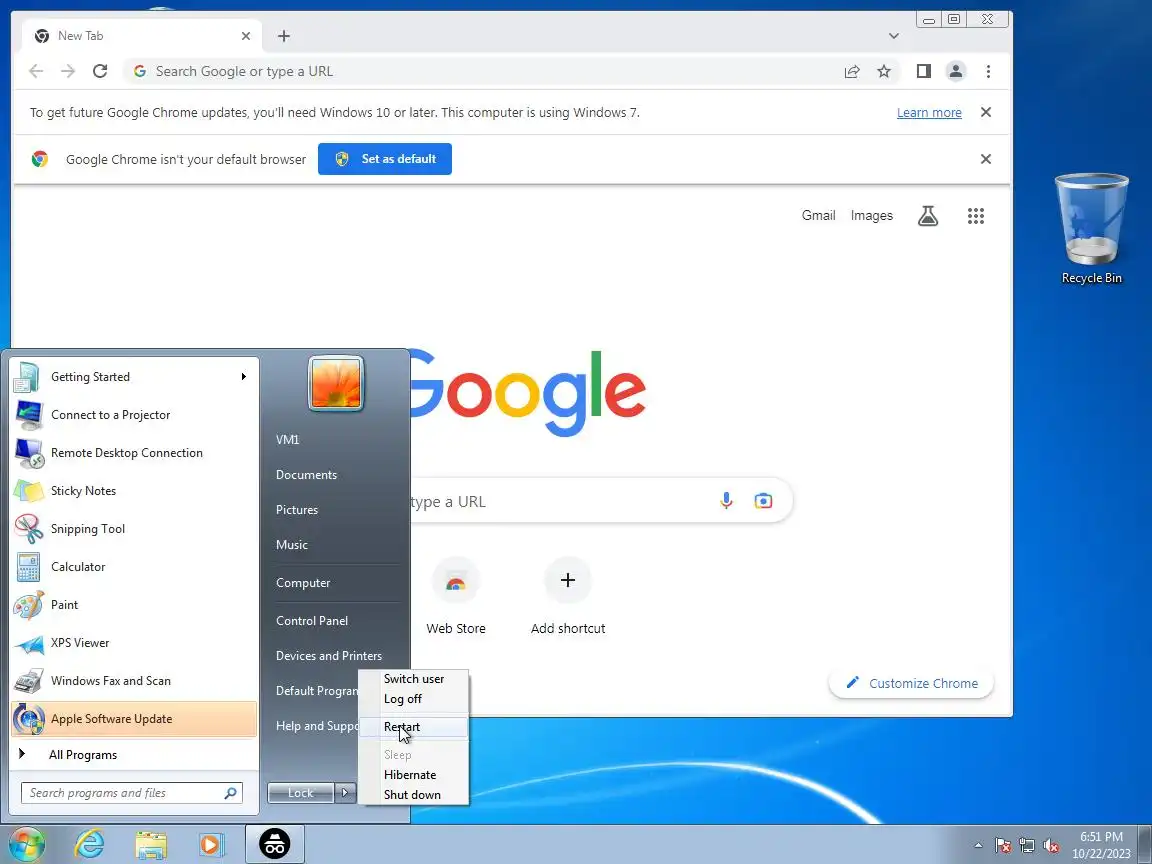Open Gmail link
The image size is (1152, 864).
coord(818,215)
